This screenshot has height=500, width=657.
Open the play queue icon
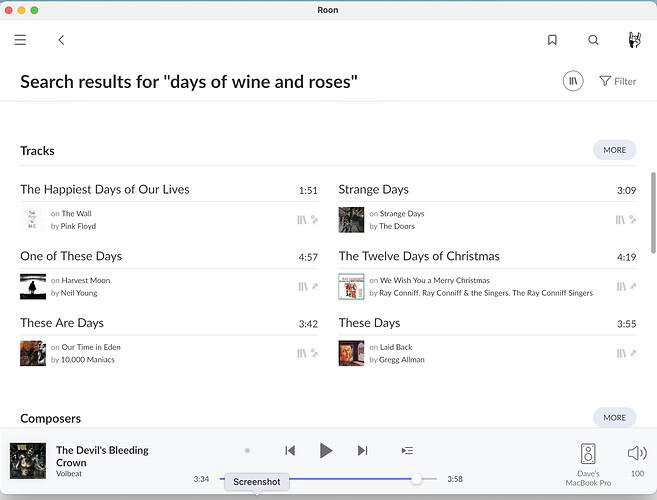[x=407, y=451]
